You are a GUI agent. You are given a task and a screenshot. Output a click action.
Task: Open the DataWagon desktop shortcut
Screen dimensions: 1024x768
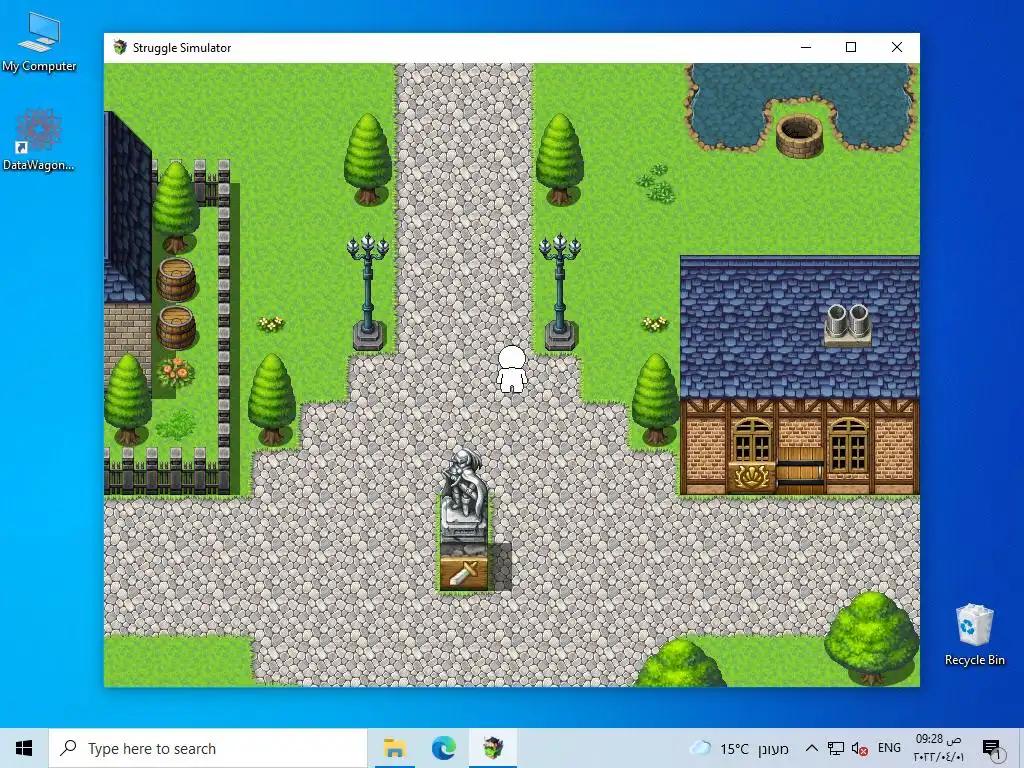[39, 140]
